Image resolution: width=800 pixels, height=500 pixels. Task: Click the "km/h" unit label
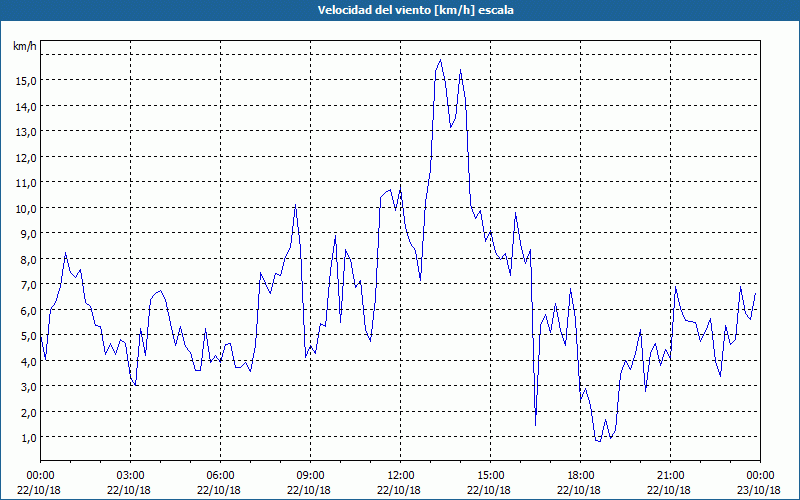point(25,46)
